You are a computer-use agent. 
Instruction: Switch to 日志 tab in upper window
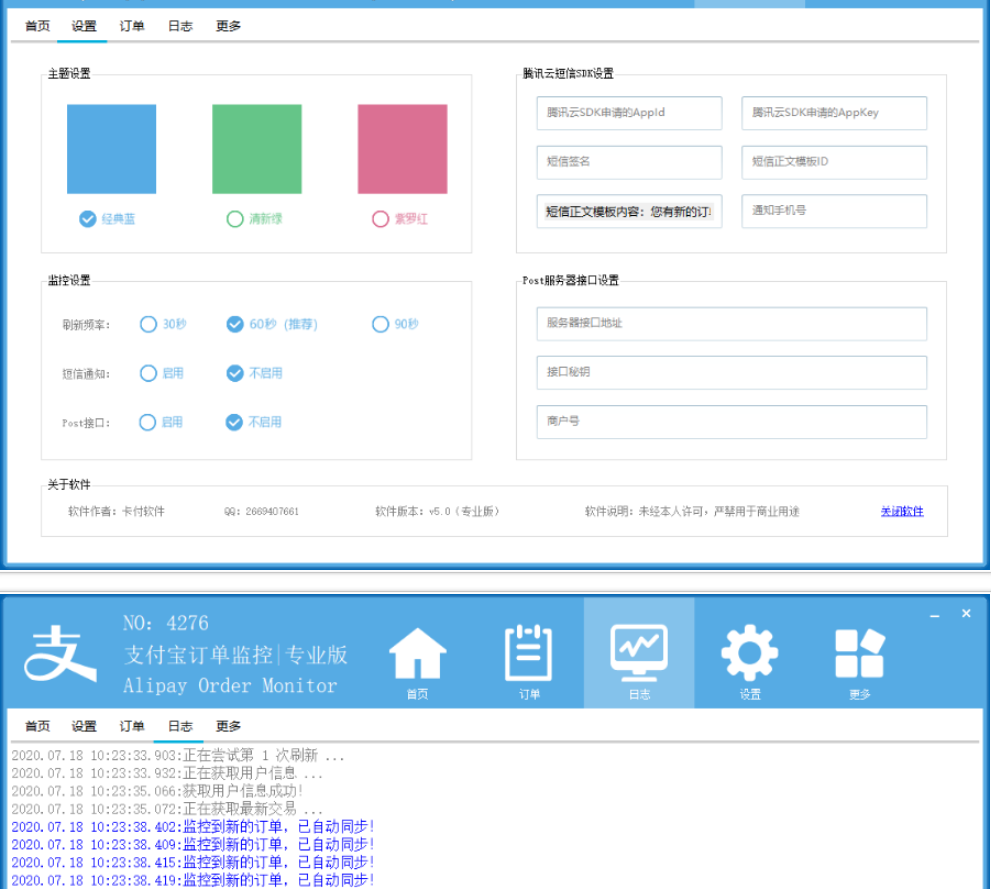coord(180,26)
